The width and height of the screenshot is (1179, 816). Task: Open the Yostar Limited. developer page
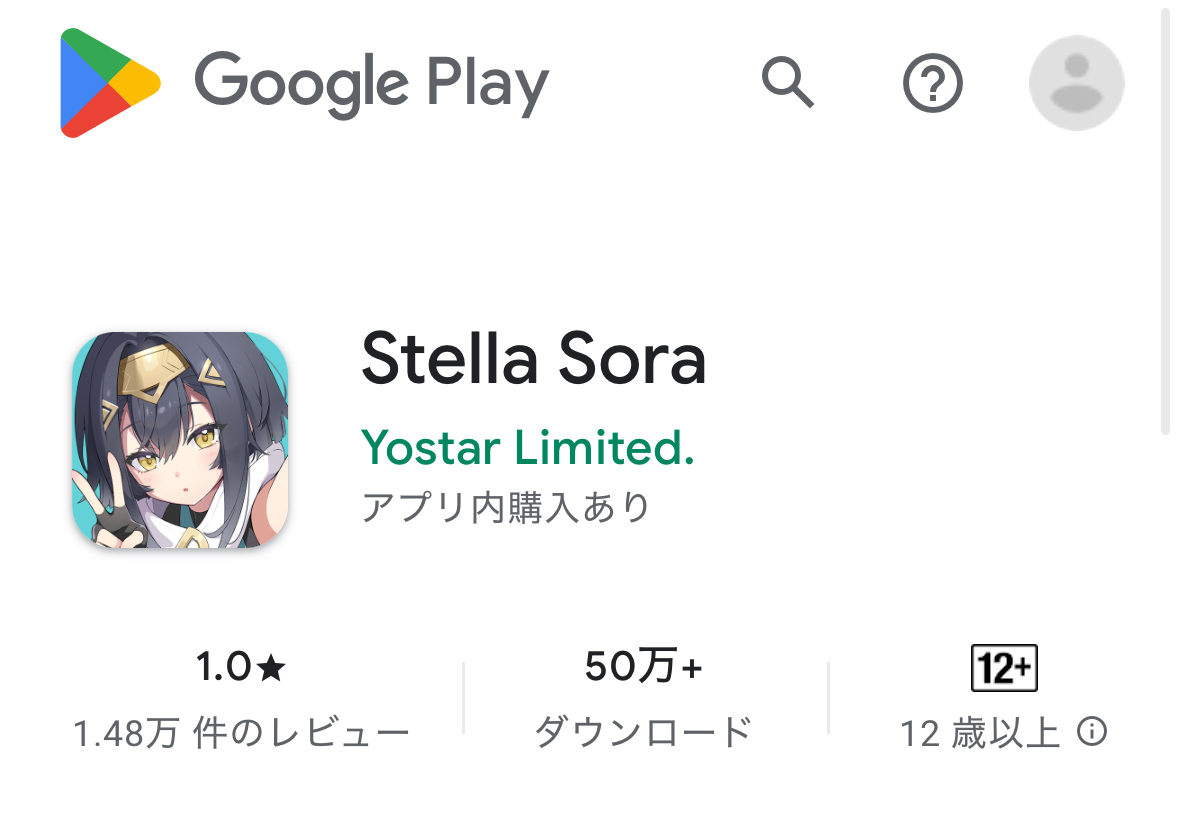pyautogui.click(x=527, y=447)
